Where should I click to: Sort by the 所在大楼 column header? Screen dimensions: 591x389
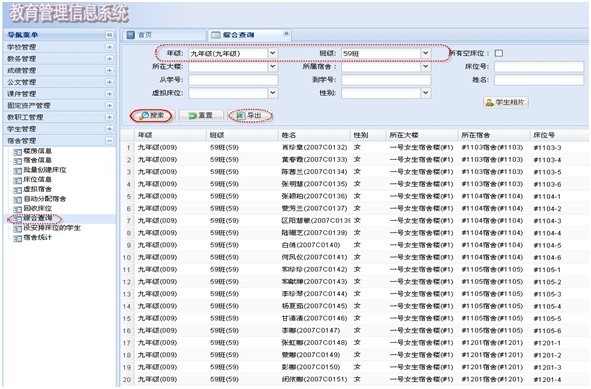(x=422, y=135)
